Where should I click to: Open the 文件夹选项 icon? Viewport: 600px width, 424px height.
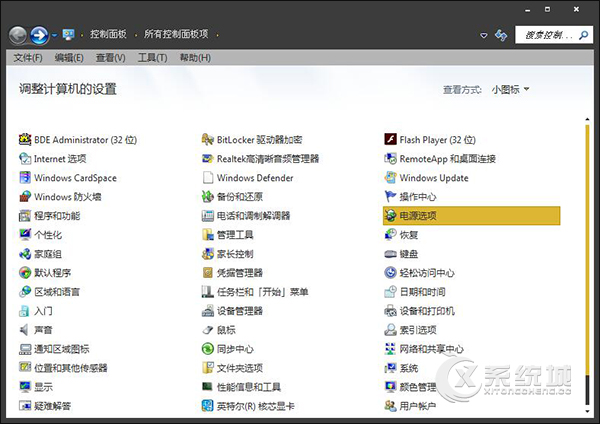click(x=207, y=368)
